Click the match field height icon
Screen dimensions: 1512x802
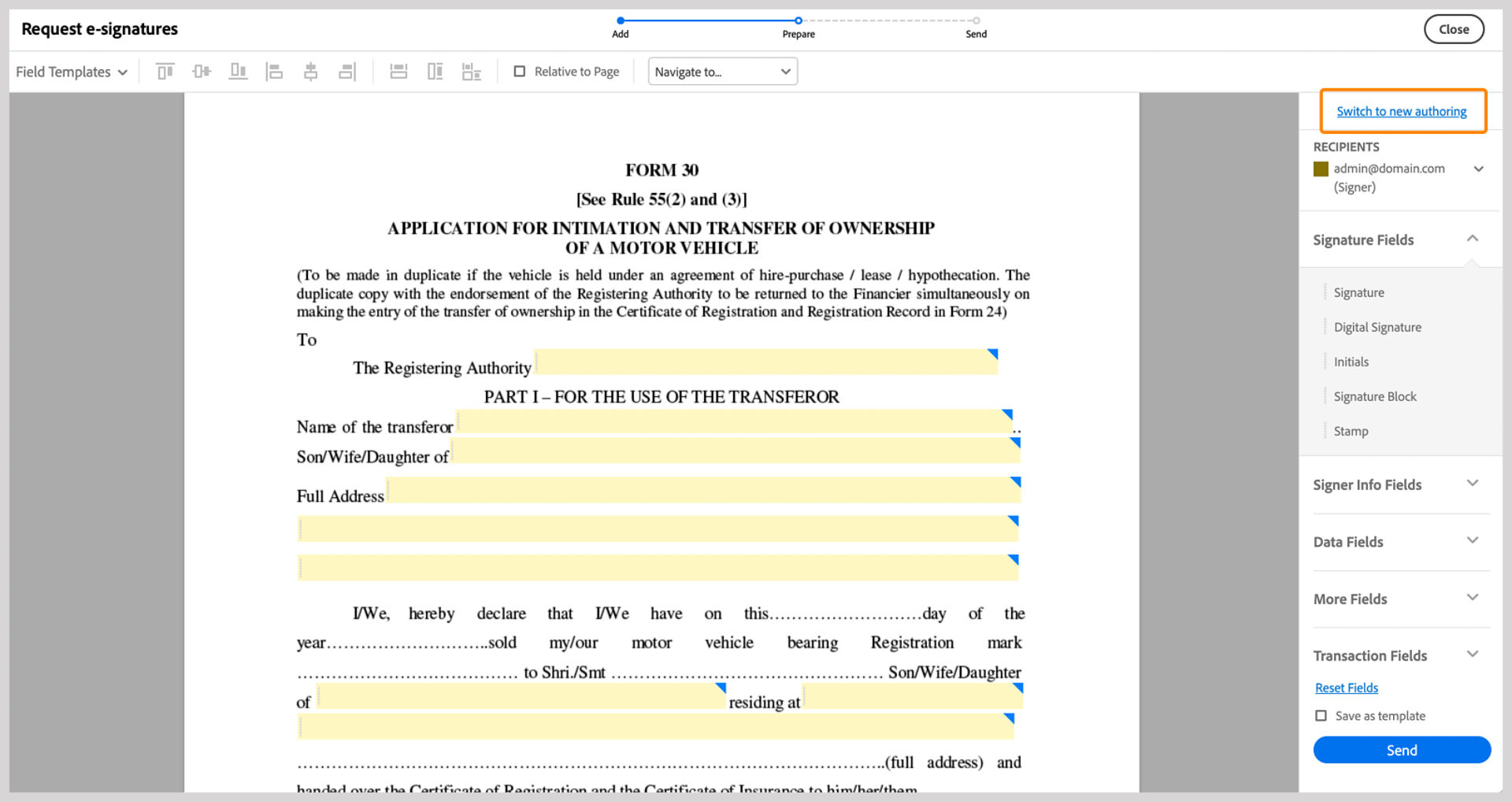tap(435, 72)
